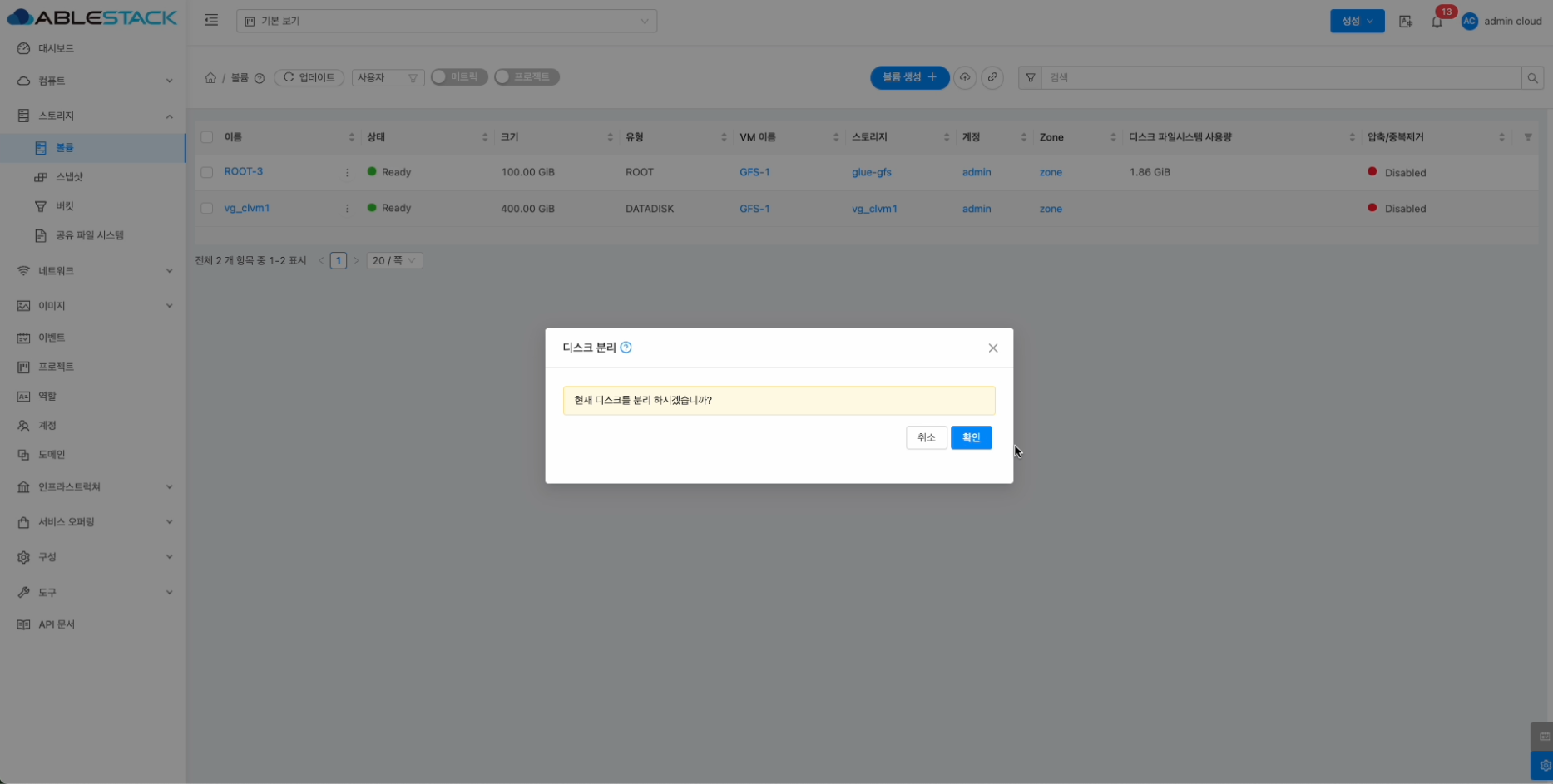
Task: Click the 검색 search input field
Action: (1281, 78)
